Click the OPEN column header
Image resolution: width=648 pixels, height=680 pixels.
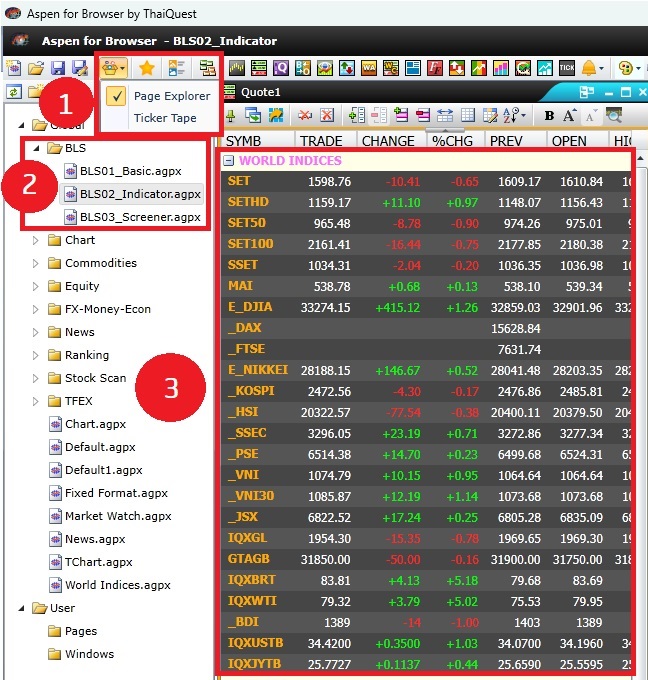577,141
